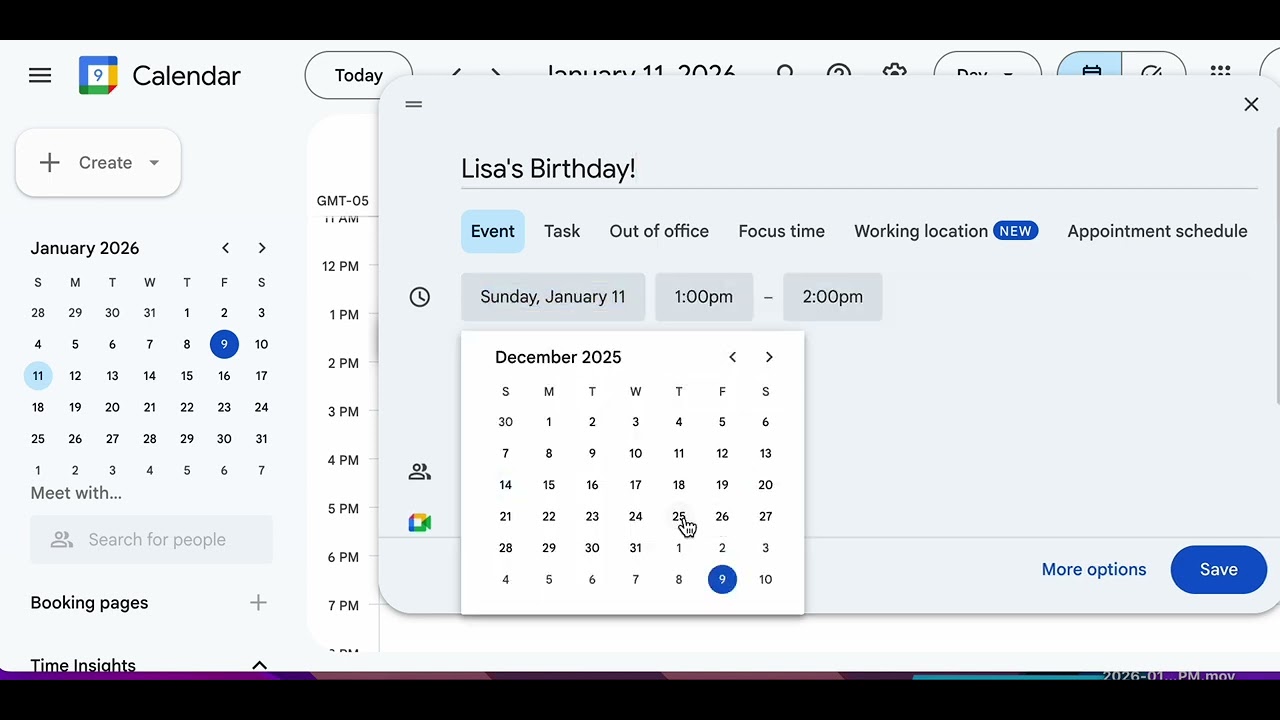Pick December 10 in the date picker
The height and width of the screenshot is (720, 1280).
pyautogui.click(x=636, y=454)
